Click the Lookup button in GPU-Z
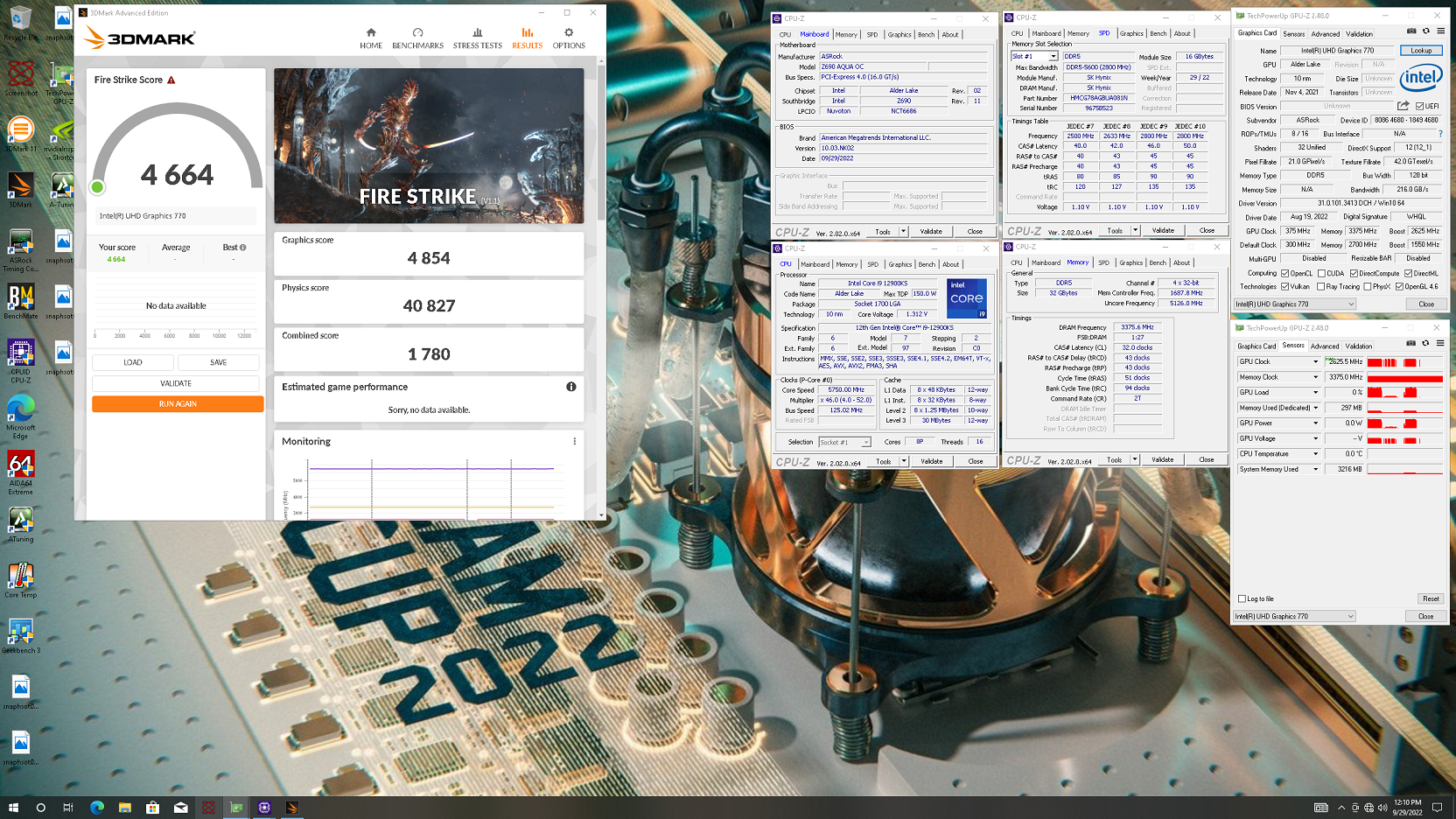Screen dimensions: 1456x819 tap(1421, 51)
